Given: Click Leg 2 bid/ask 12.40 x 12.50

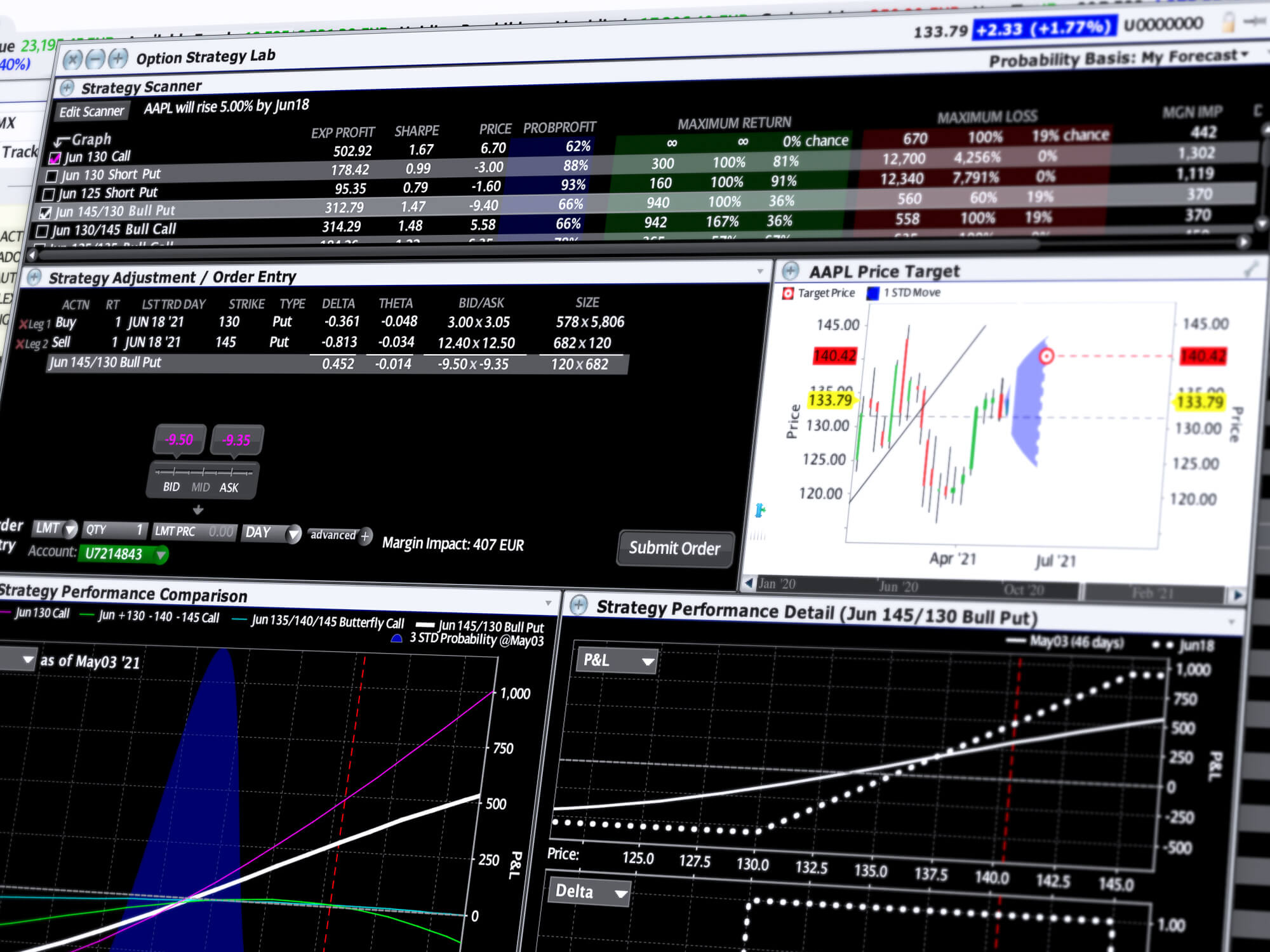Looking at the screenshot, I should [x=476, y=343].
